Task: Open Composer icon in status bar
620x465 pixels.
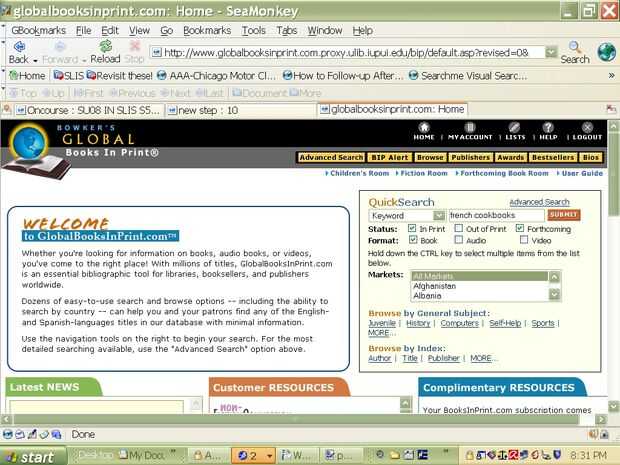Action: click(32, 434)
